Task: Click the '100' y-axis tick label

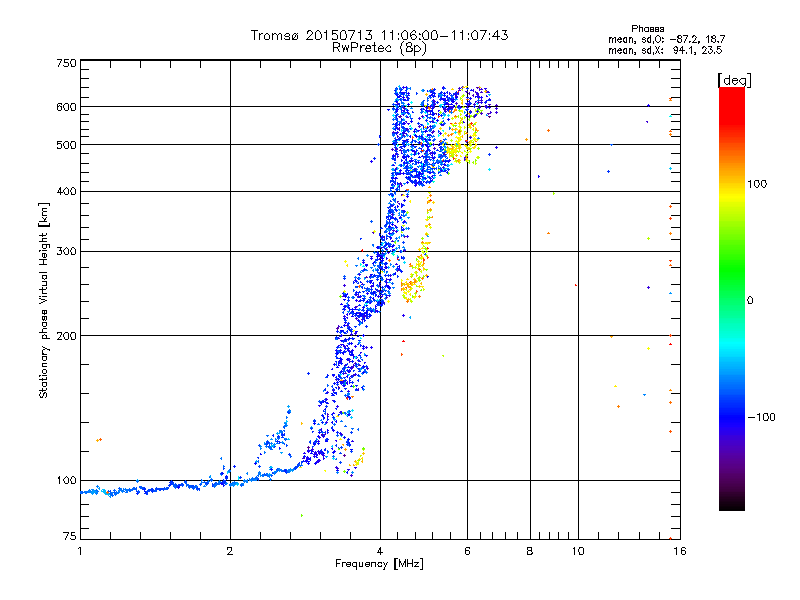Action: pos(66,481)
